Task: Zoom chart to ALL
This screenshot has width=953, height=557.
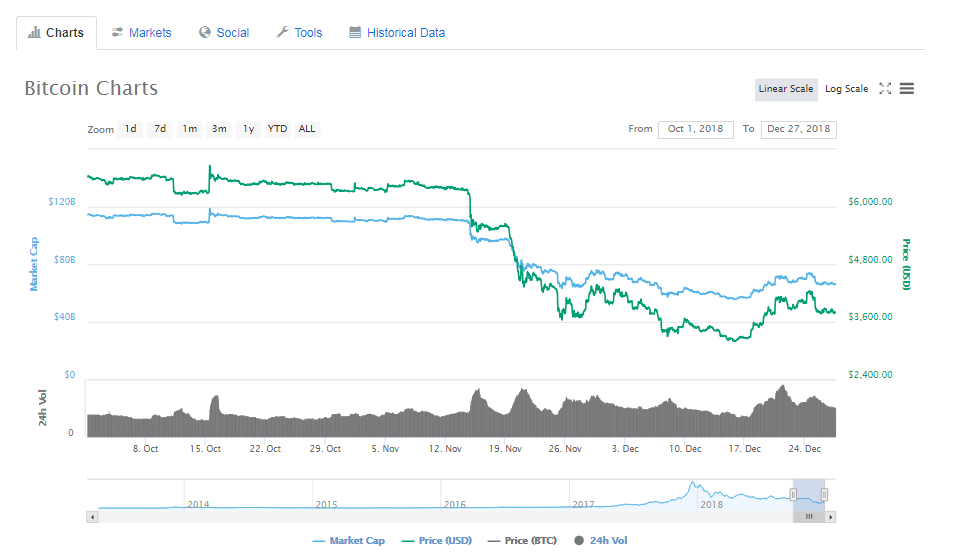Action: click(x=307, y=129)
